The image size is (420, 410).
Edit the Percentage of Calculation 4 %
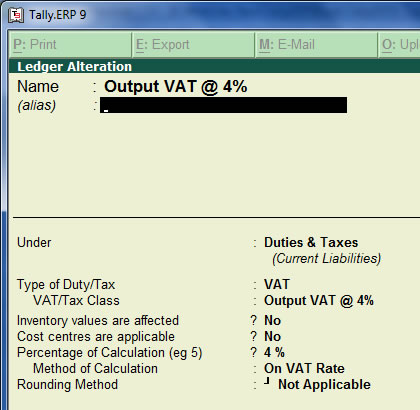(274, 352)
